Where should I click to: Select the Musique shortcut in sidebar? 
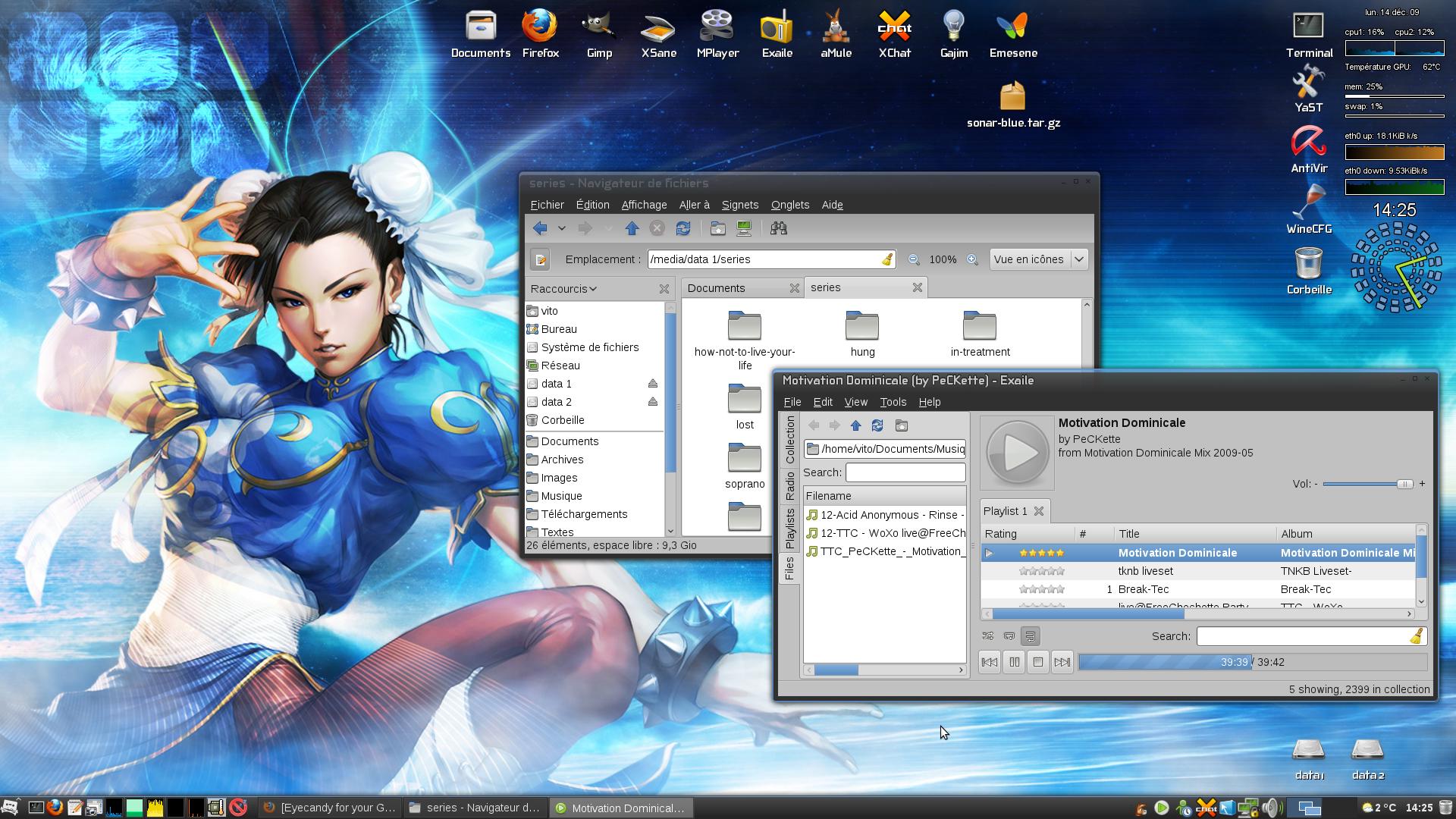click(561, 496)
